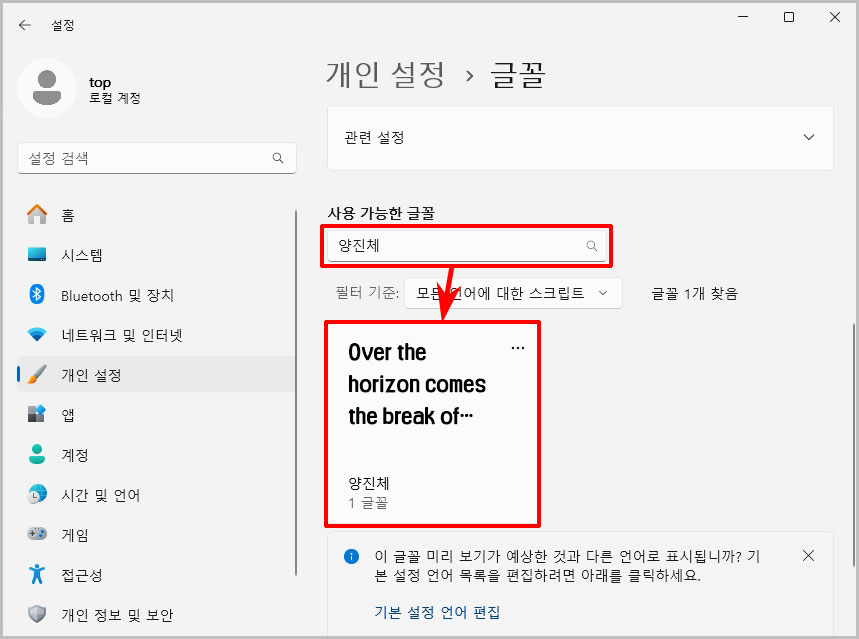Dismiss the font preview language notice

coord(808,556)
